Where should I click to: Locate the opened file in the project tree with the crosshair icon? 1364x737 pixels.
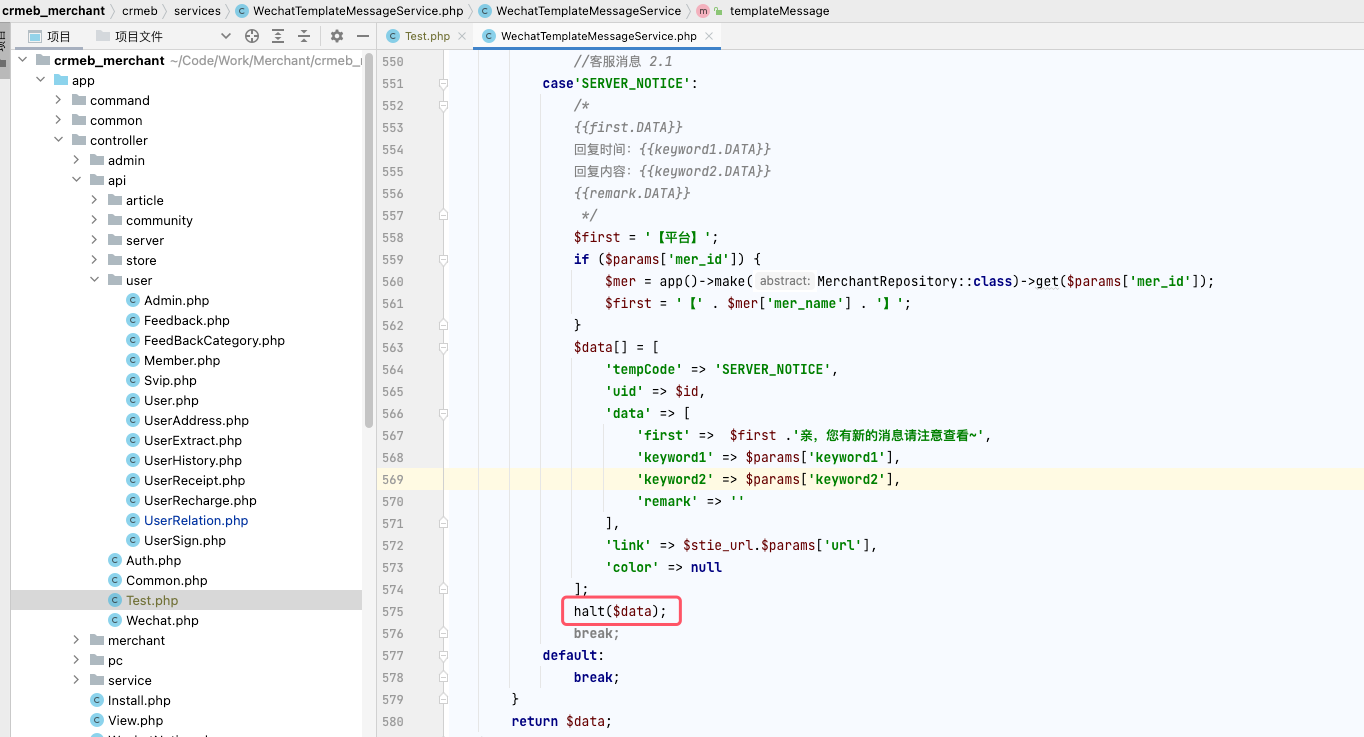252,36
